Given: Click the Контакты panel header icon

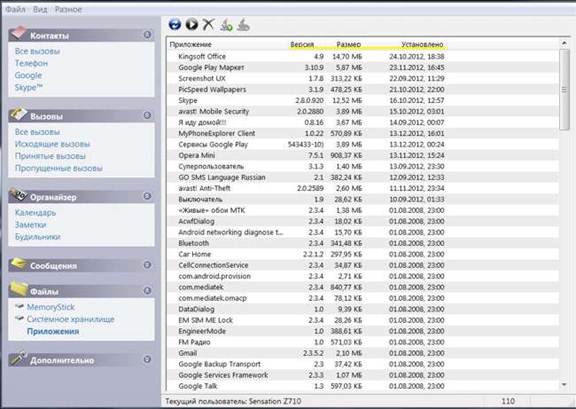Looking at the screenshot, I should [x=18, y=33].
